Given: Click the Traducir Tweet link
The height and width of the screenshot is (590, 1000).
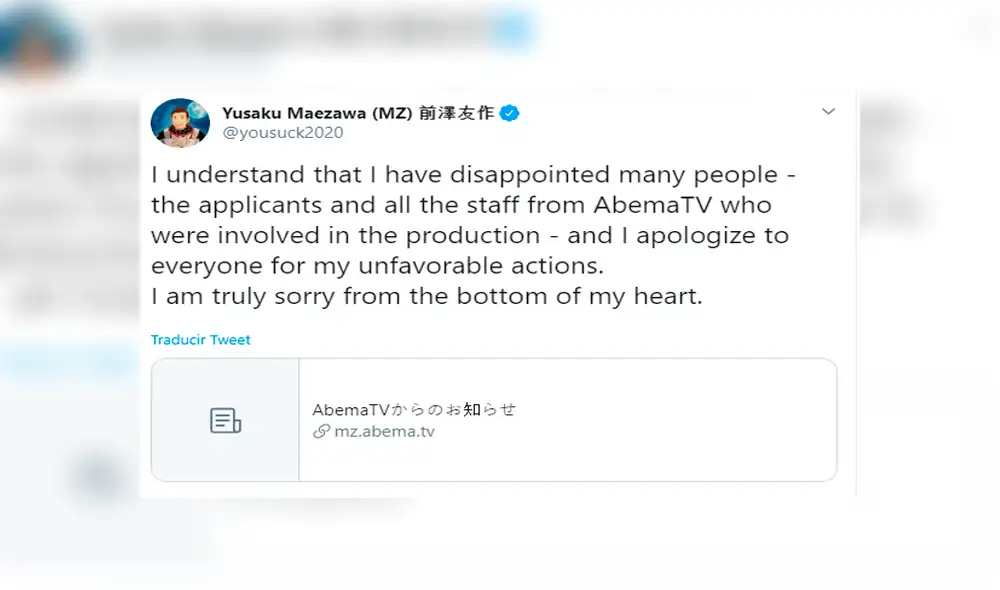Looking at the screenshot, I should click(201, 340).
